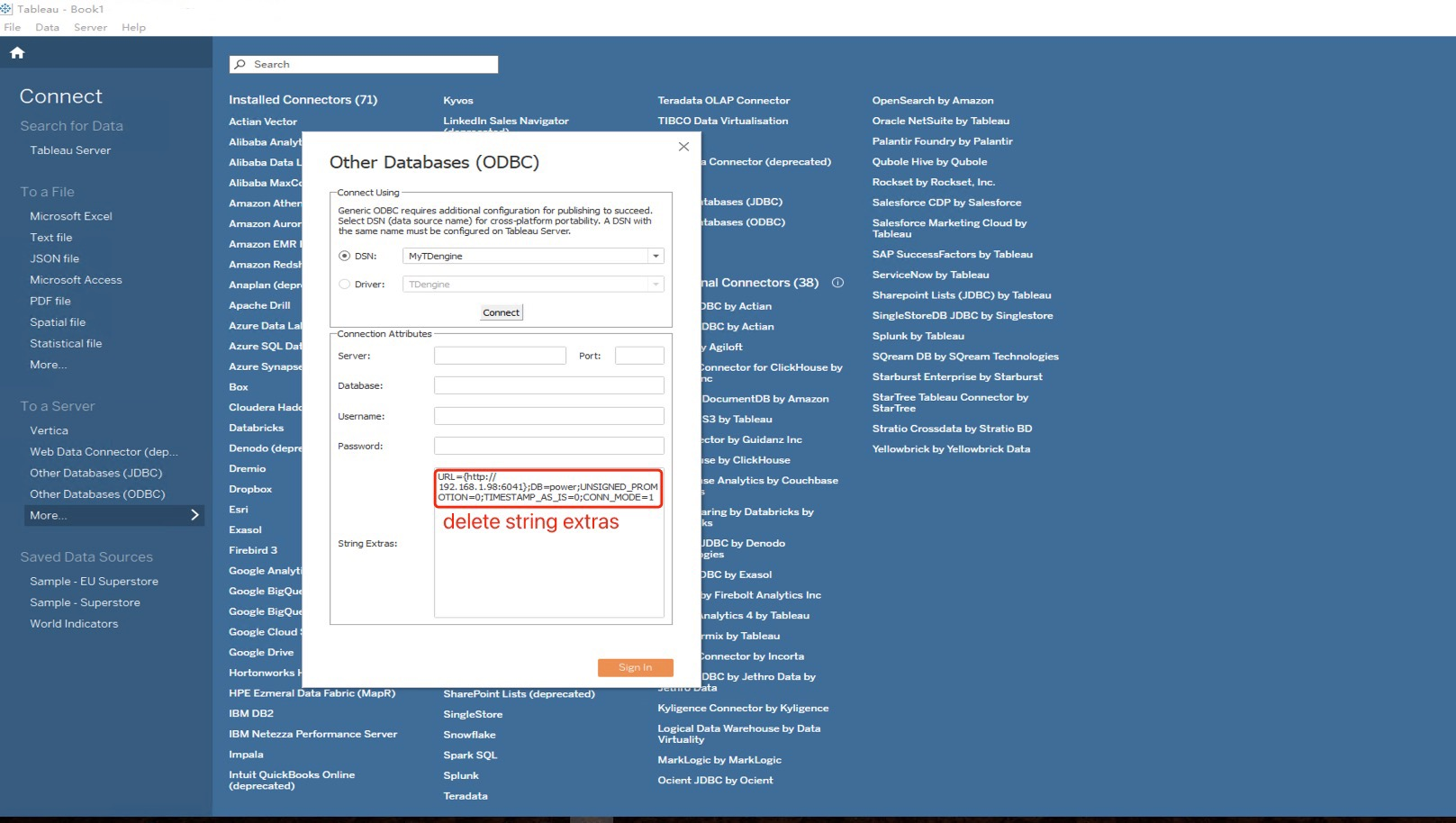Open the Driver dropdown showing TDengine
Screen dimensions: 1456x823
656,285
